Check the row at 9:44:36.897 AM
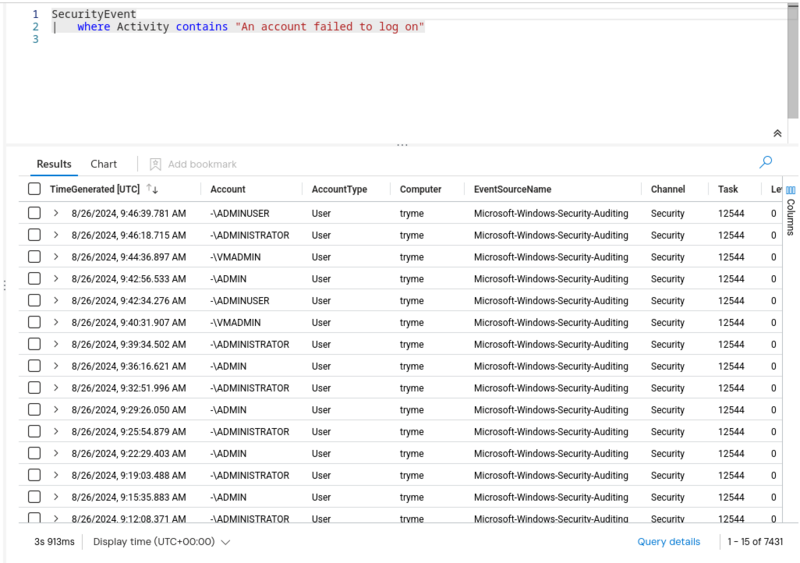This screenshot has width=800, height=563. point(34,257)
